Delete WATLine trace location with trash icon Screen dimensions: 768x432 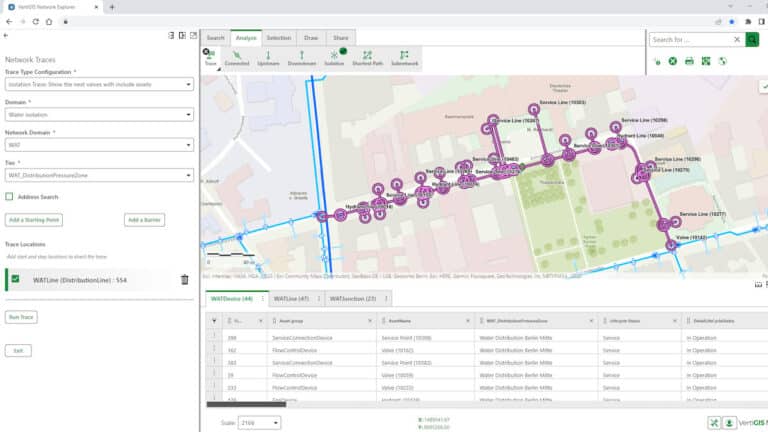pyautogui.click(x=184, y=280)
